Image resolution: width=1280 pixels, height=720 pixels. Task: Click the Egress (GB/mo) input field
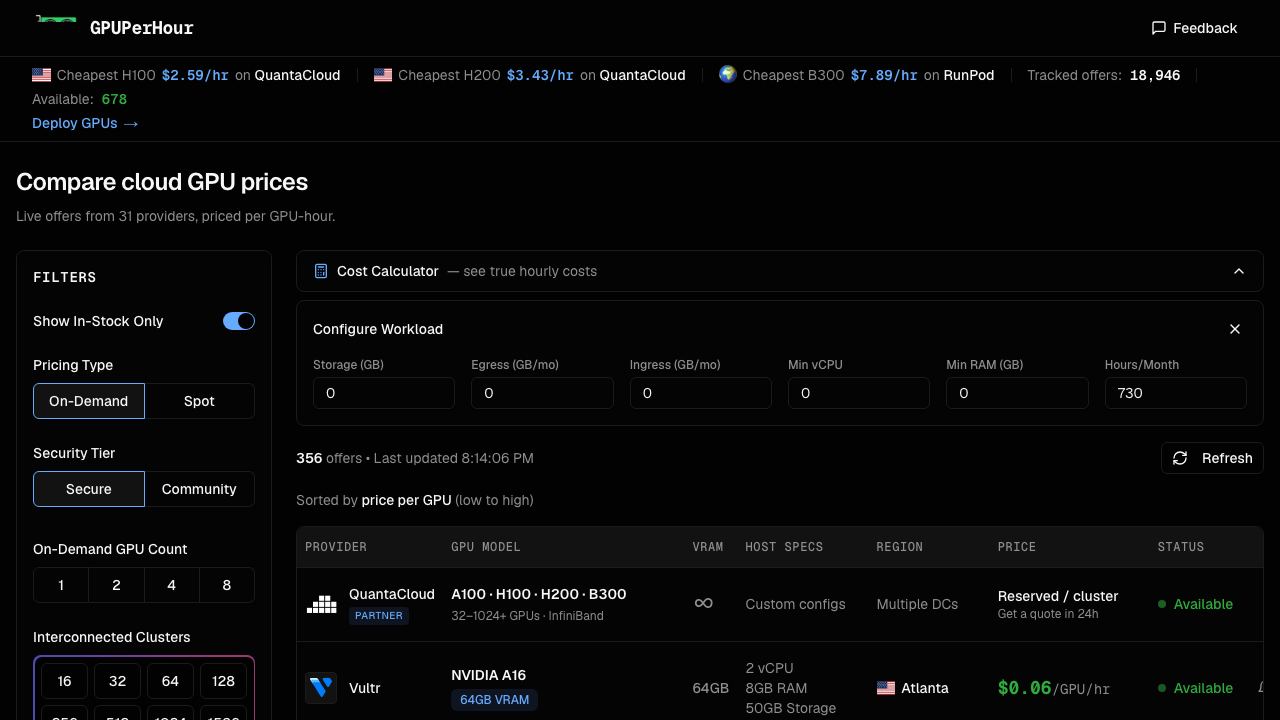tap(542, 393)
